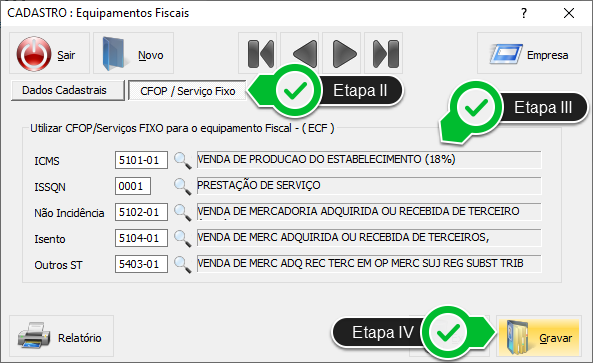Open the Empresa selector

click(529, 53)
